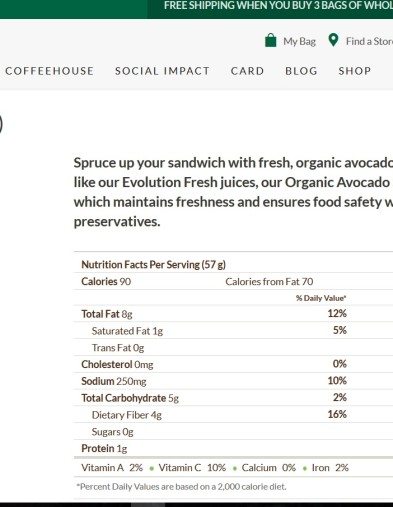Select the Card menu item
Viewport: 393px width, 507px height.
coord(247,71)
